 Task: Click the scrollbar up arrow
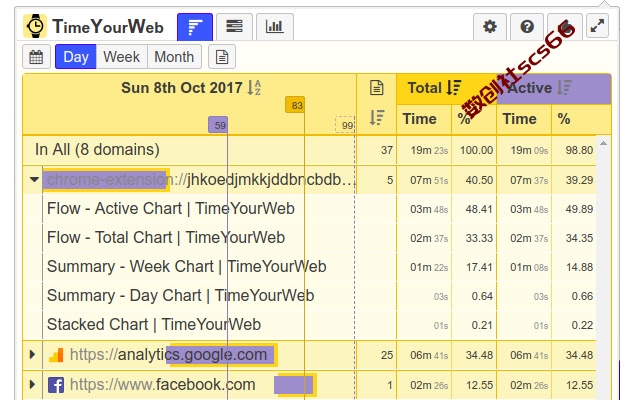point(603,143)
